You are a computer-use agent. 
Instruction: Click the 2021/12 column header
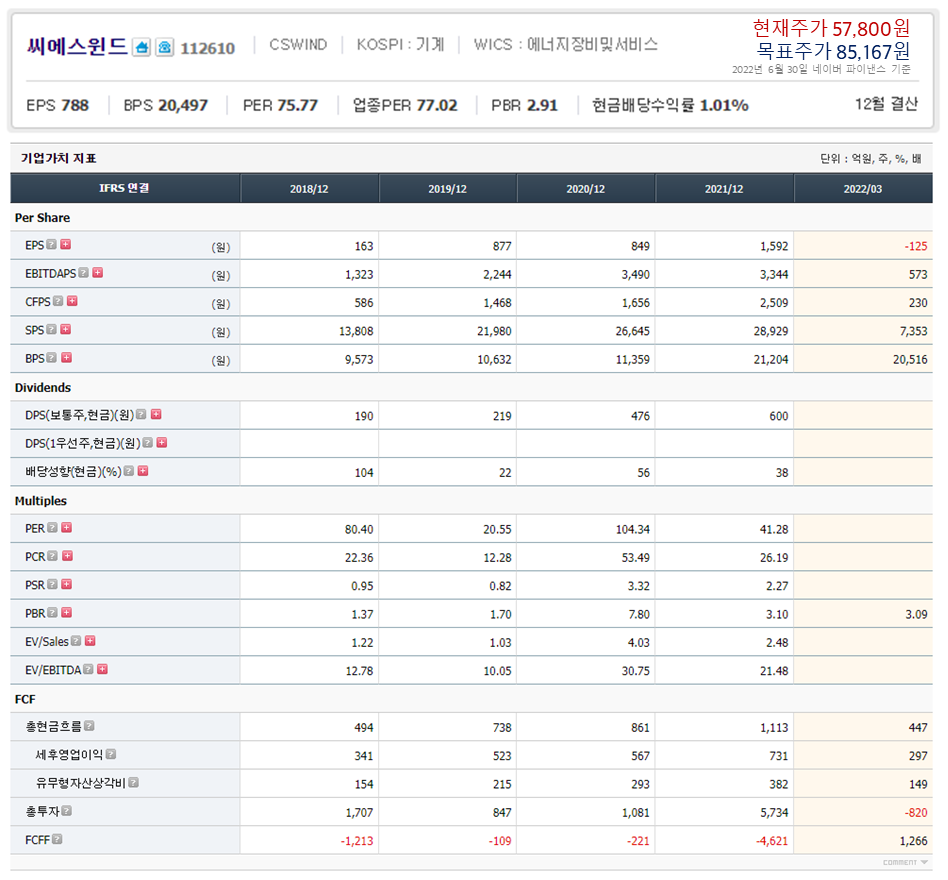click(x=724, y=189)
